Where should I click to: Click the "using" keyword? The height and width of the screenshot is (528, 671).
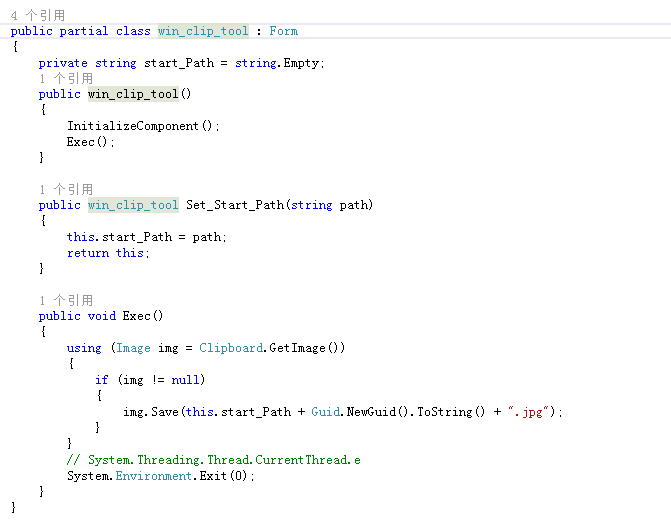84,348
